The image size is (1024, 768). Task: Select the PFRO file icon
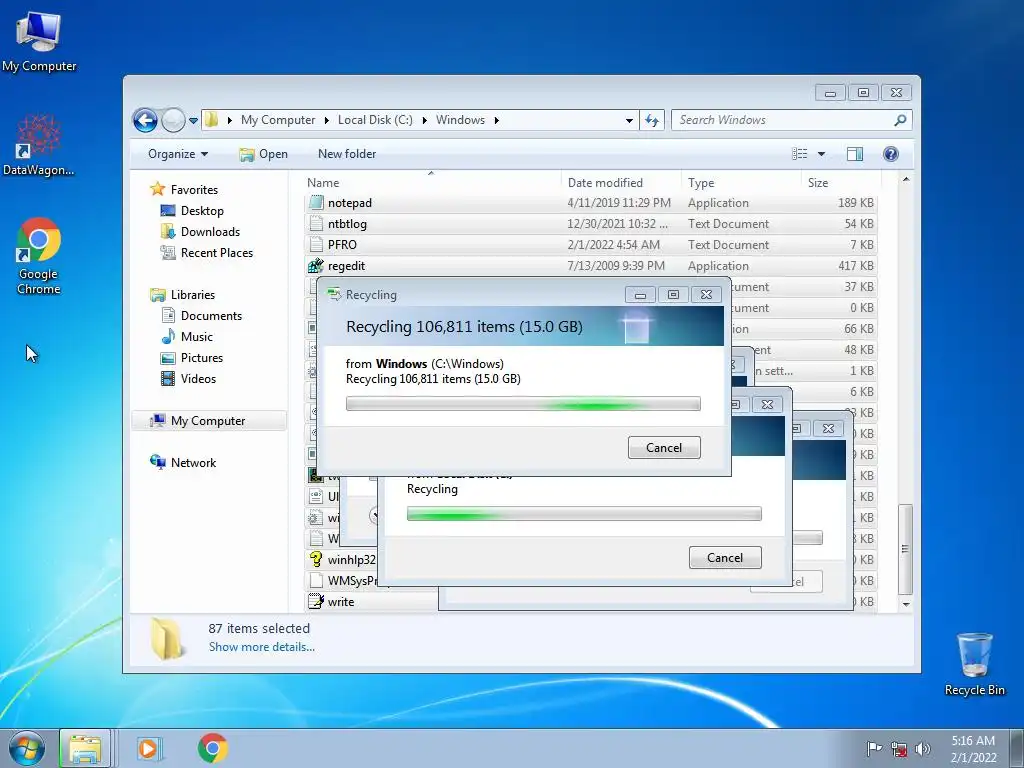click(316, 245)
